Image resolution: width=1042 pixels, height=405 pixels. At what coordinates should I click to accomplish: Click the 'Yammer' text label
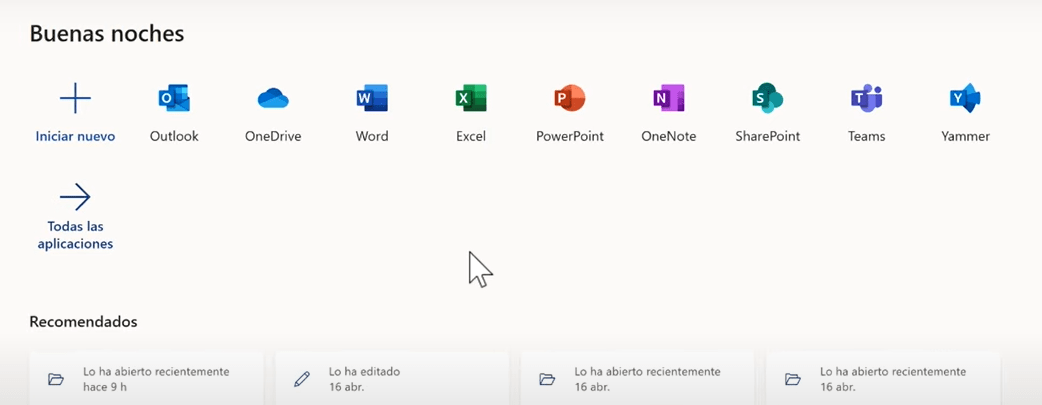pyautogui.click(x=966, y=136)
